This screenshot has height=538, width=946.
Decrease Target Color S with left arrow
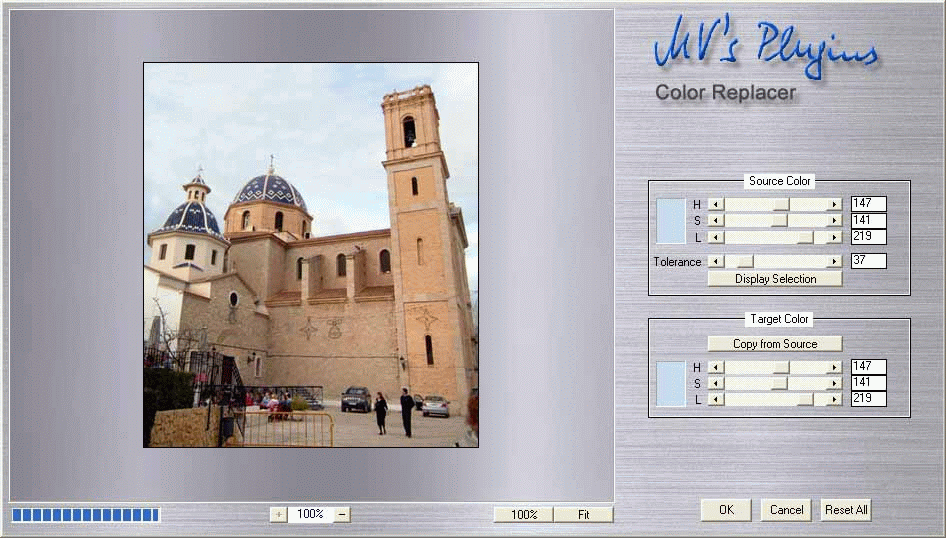point(716,383)
